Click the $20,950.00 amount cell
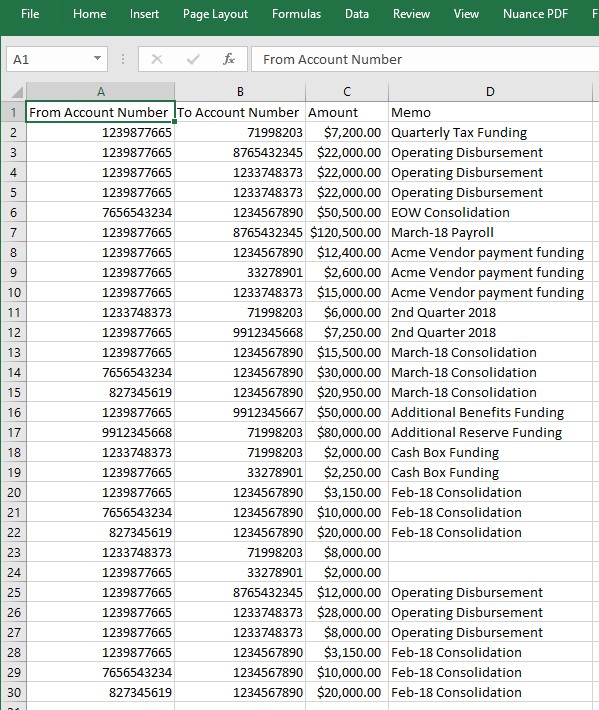Viewport: 599px width, 710px height. (347, 393)
